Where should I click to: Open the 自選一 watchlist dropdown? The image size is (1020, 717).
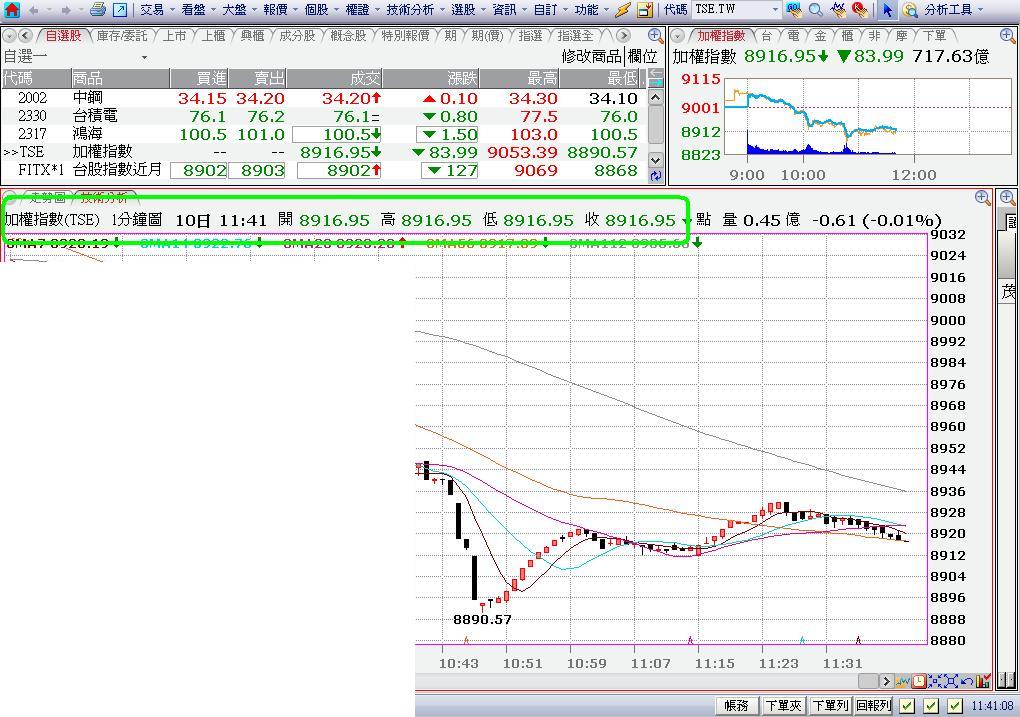(x=144, y=57)
